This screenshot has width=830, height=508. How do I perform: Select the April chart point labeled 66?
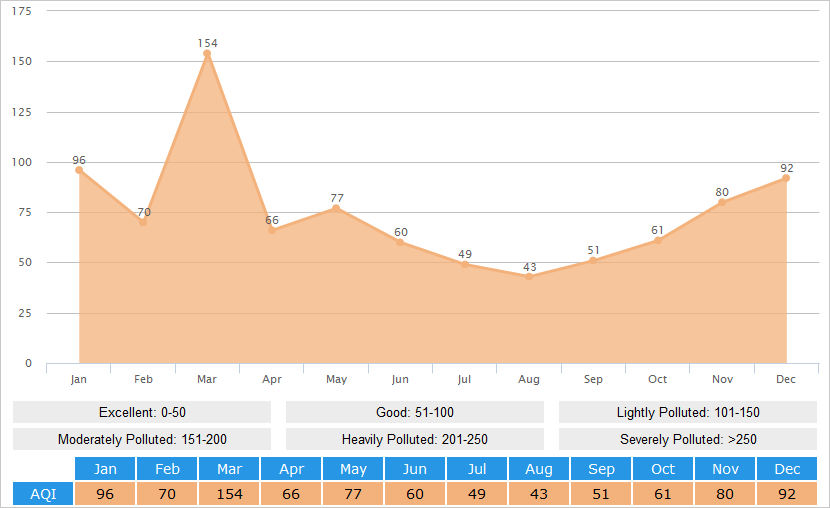click(x=272, y=230)
